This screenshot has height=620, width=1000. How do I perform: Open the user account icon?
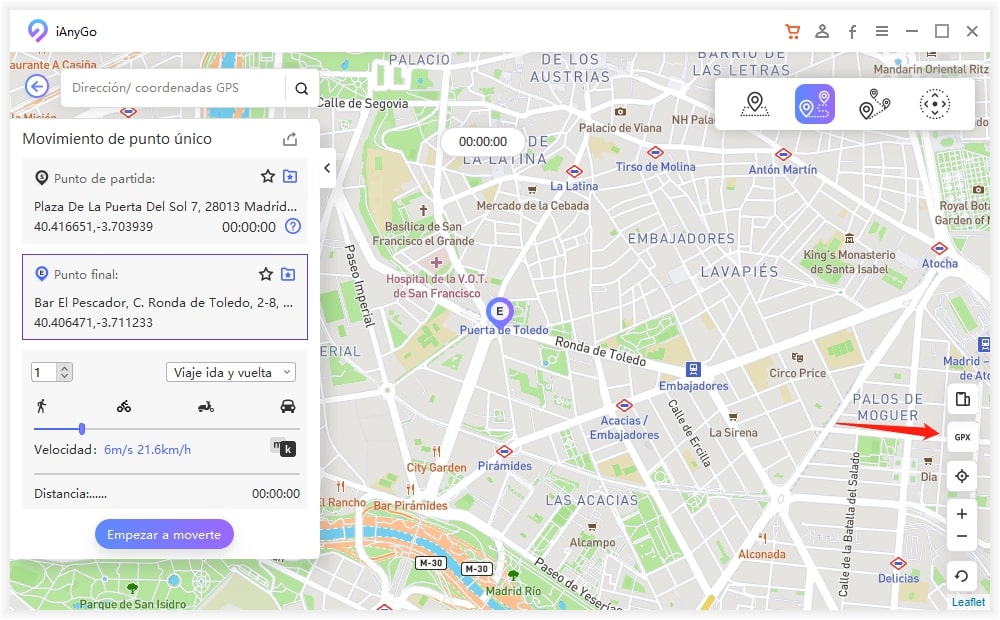coord(822,31)
